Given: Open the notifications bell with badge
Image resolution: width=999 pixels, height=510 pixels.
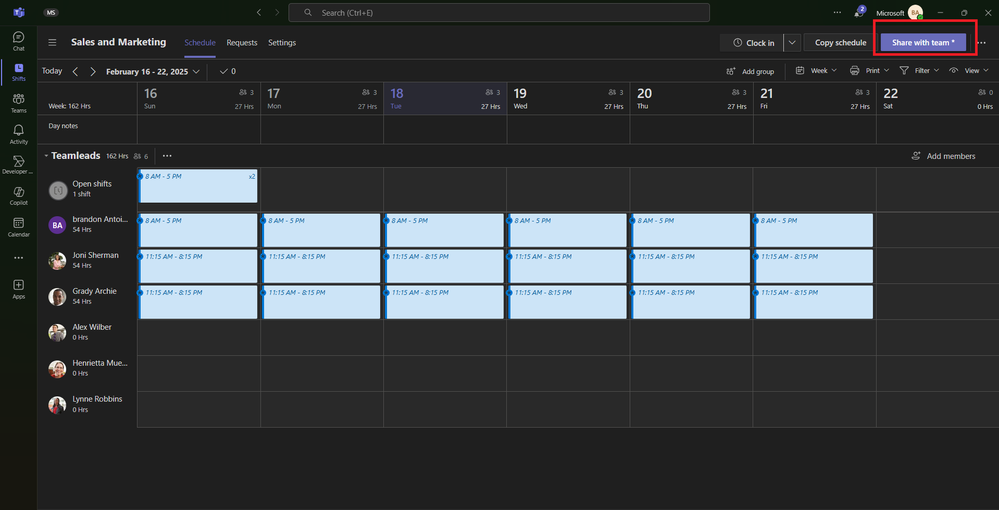Looking at the screenshot, I should (x=859, y=12).
